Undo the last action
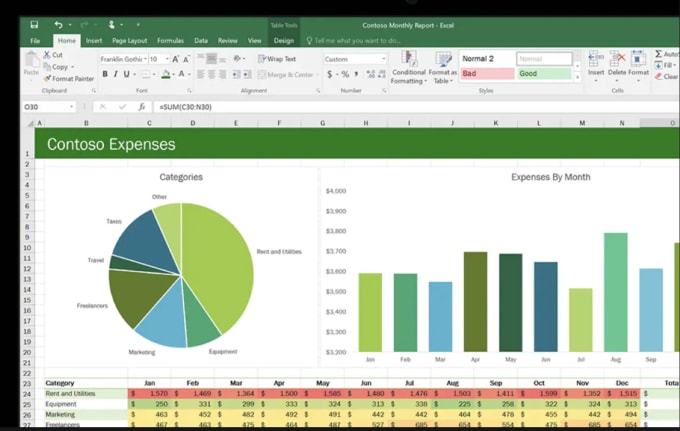The height and width of the screenshot is (431, 680). [x=59, y=25]
